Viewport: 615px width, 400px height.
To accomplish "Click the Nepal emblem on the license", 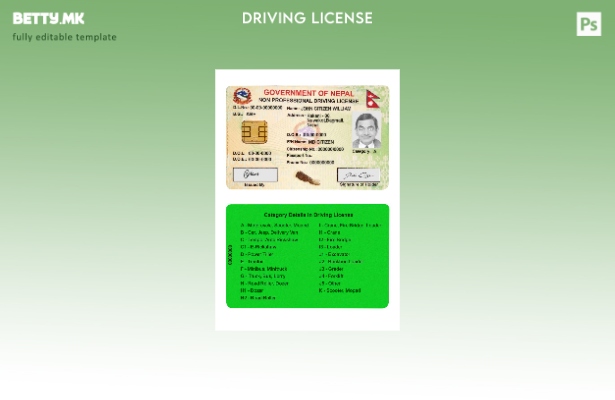I will (244, 97).
